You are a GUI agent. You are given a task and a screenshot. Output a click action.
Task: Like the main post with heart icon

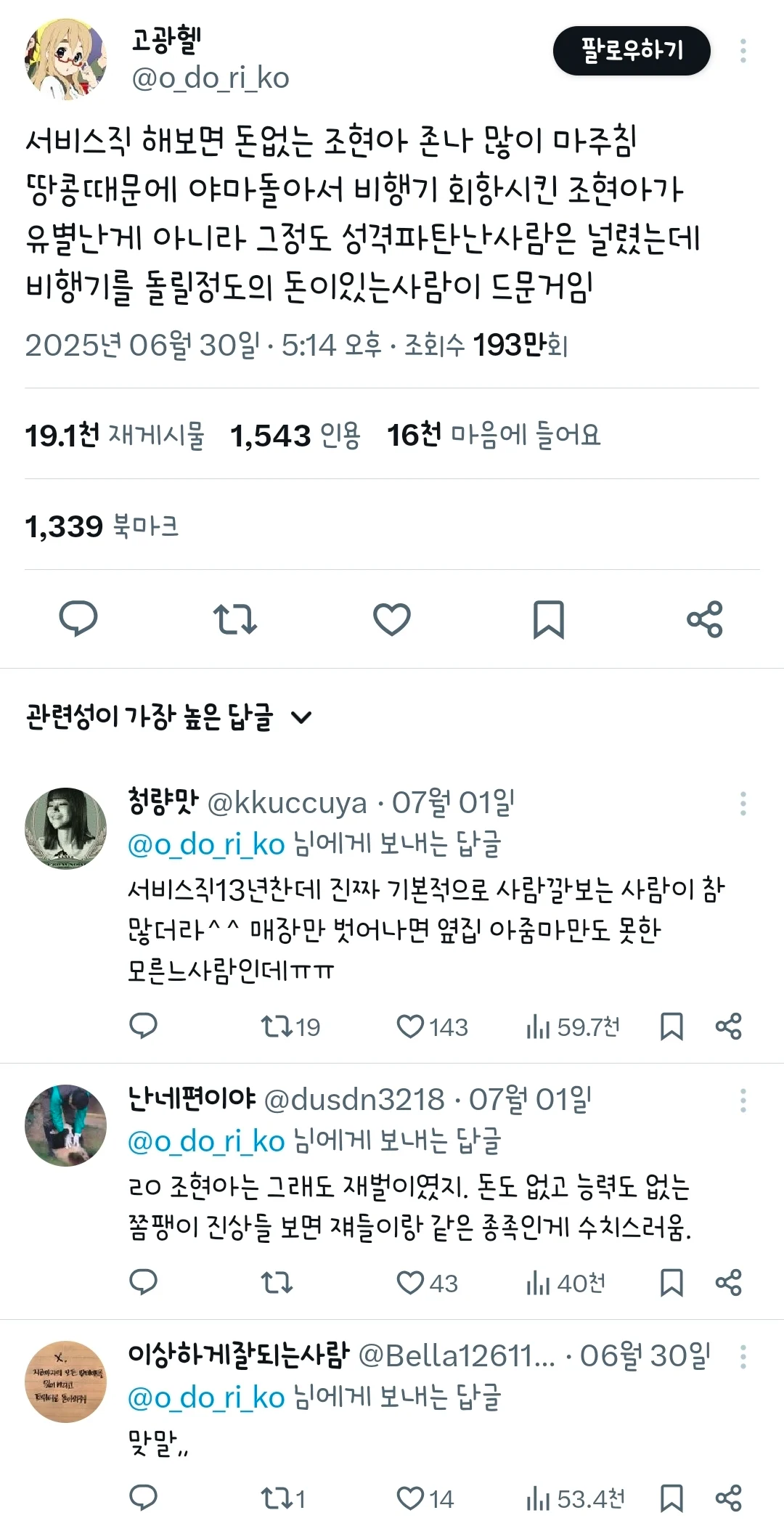(x=392, y=619)
